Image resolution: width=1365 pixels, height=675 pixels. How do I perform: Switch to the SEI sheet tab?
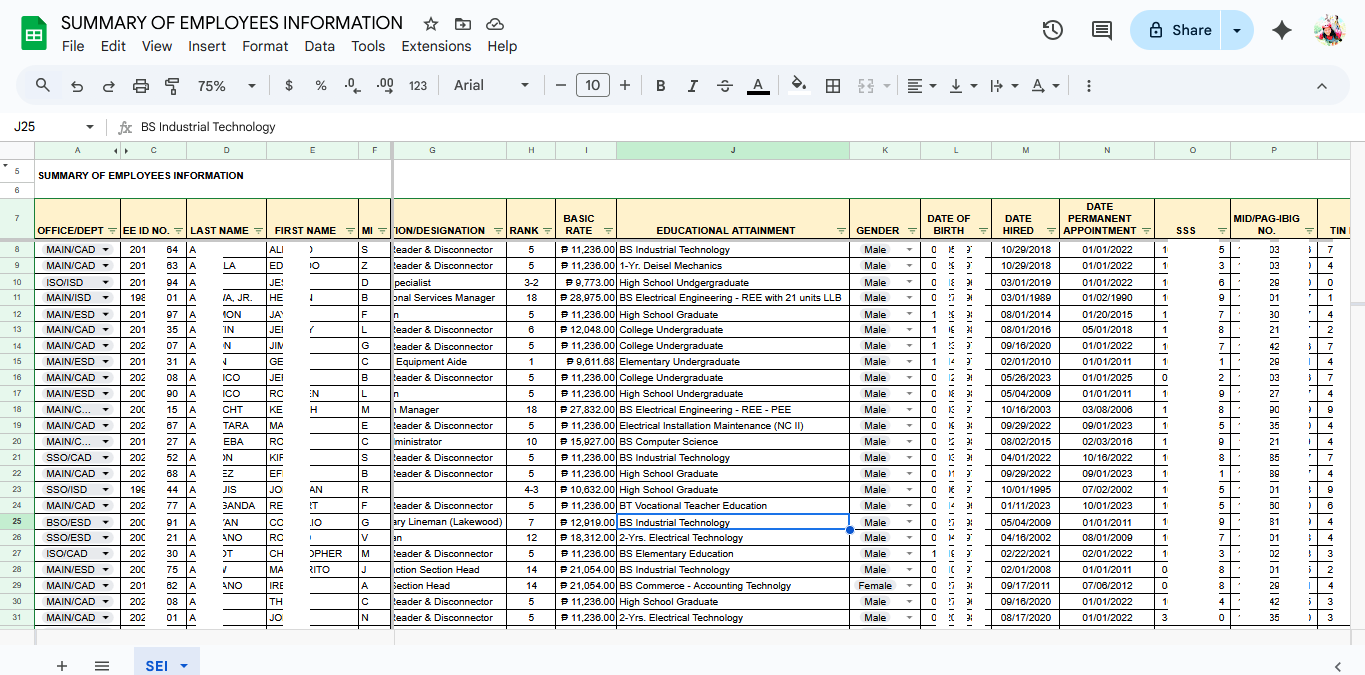pyautogui.click(x=157, y=666)
